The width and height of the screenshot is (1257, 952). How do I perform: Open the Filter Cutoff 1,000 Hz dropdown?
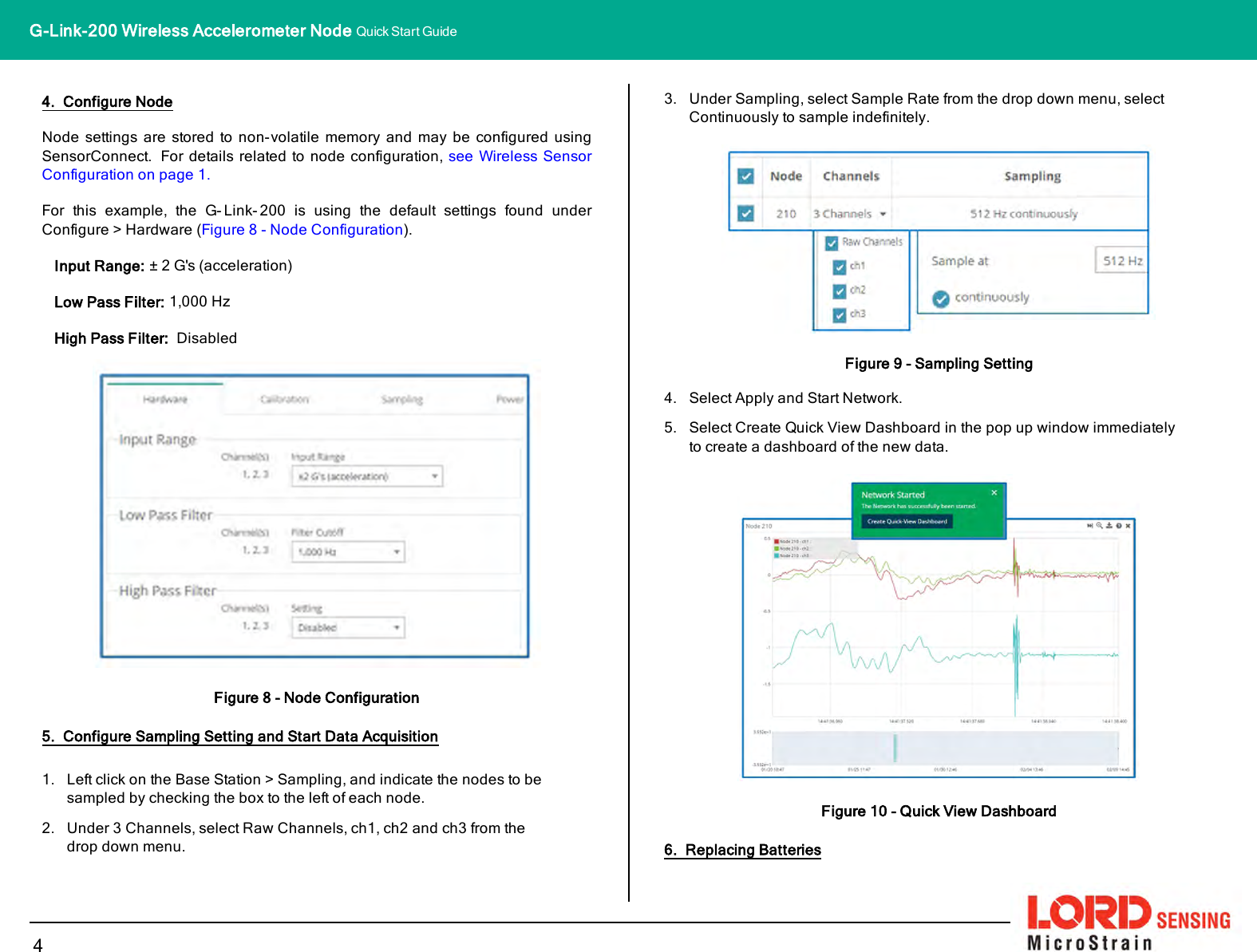[348, 552]
